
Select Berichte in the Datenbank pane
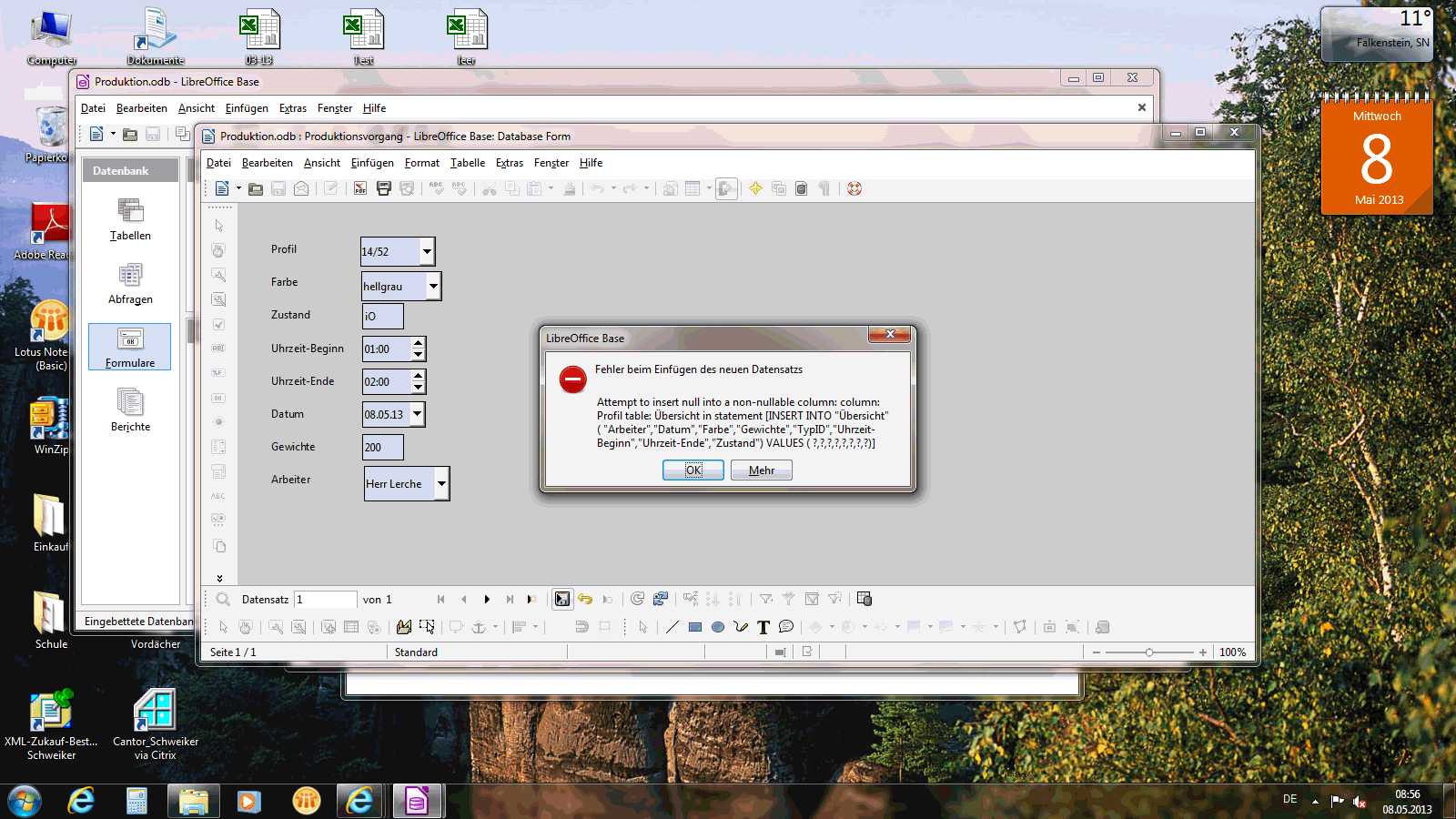click(x=130, y=410)
